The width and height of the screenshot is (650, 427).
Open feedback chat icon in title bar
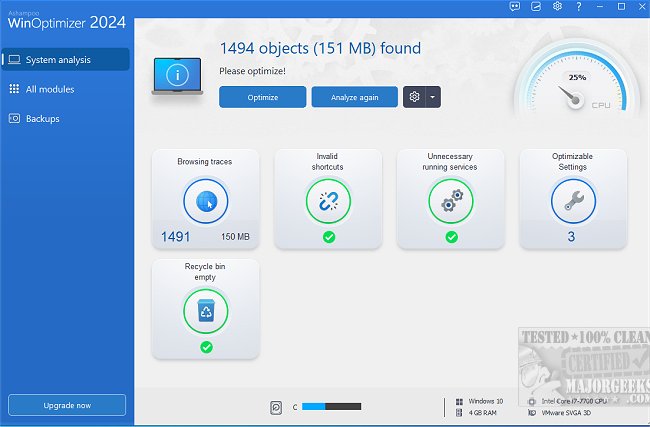(x=514, y=7)
